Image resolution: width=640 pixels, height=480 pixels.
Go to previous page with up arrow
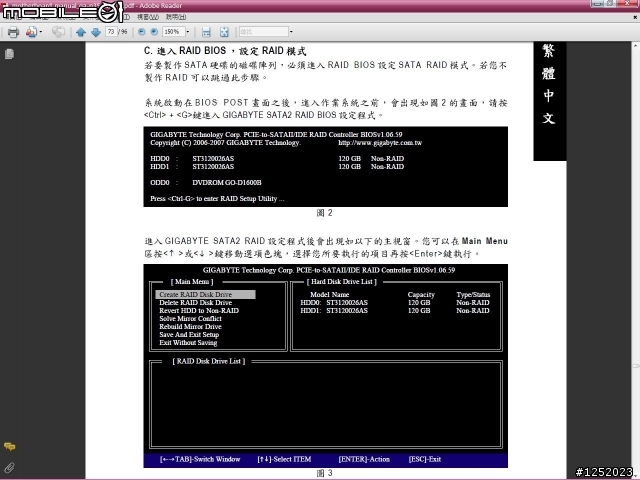tap(81, 32)
